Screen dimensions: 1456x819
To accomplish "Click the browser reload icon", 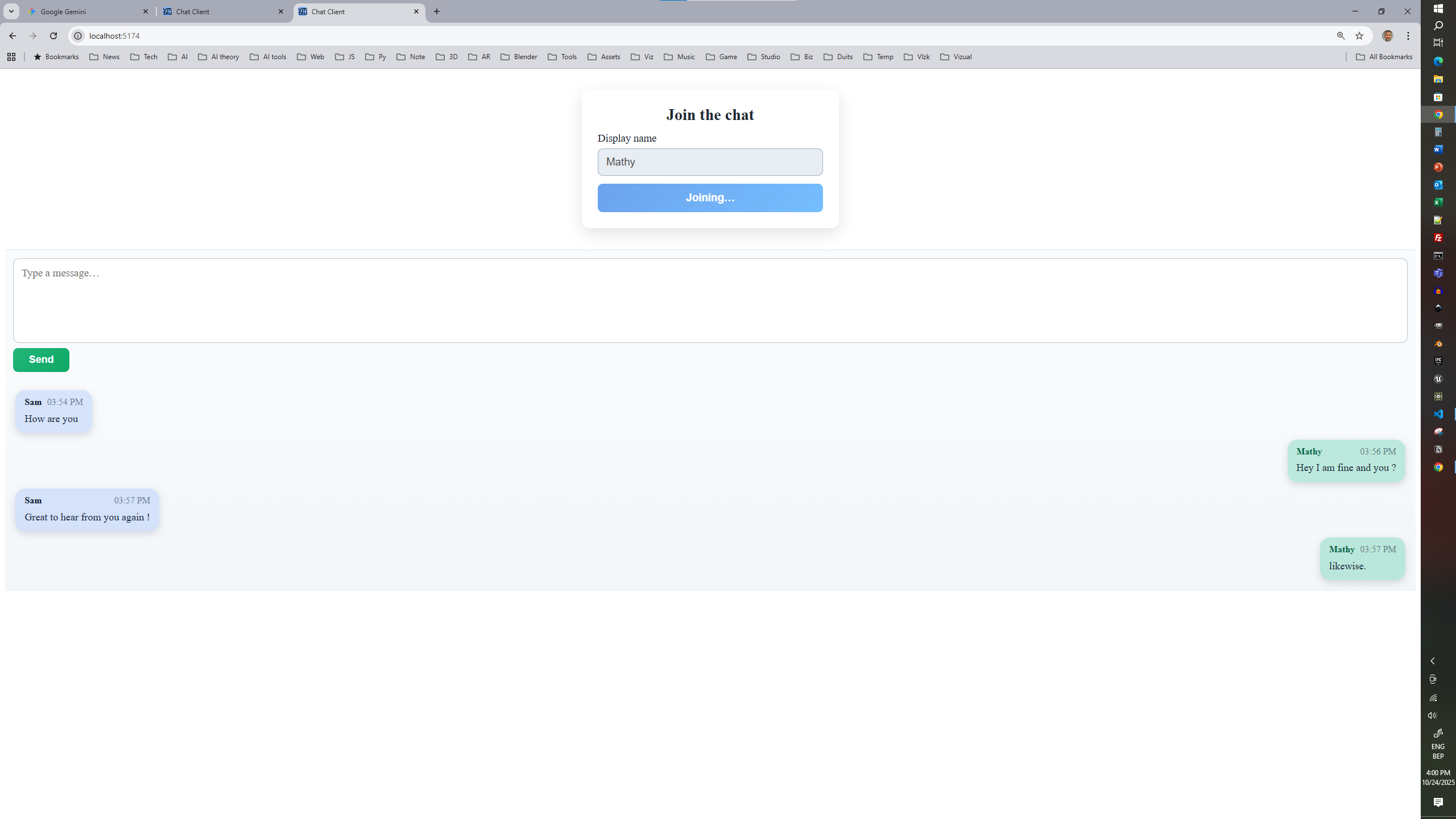I will (53, 36).
